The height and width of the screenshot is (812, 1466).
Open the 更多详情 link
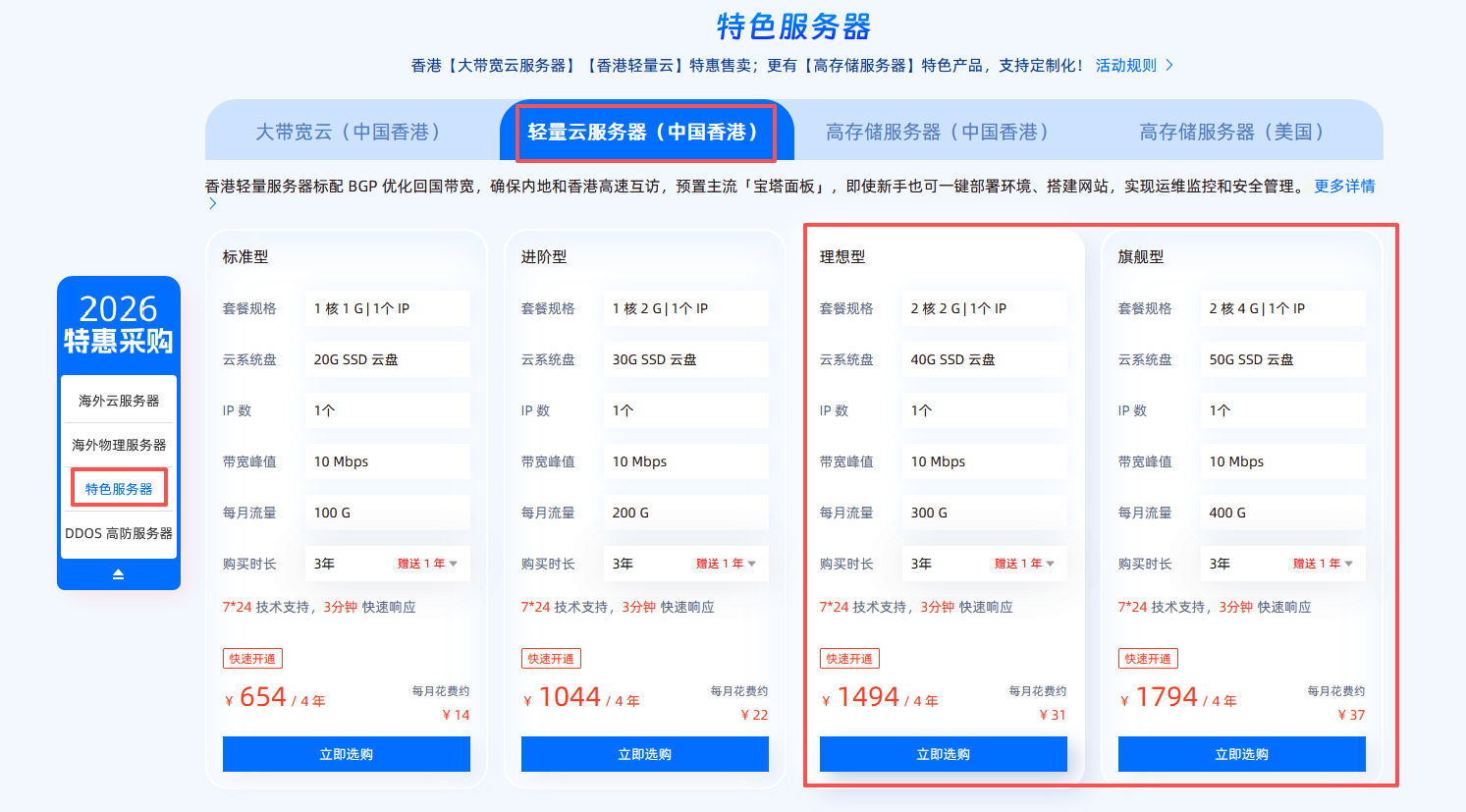(1344, 187)
